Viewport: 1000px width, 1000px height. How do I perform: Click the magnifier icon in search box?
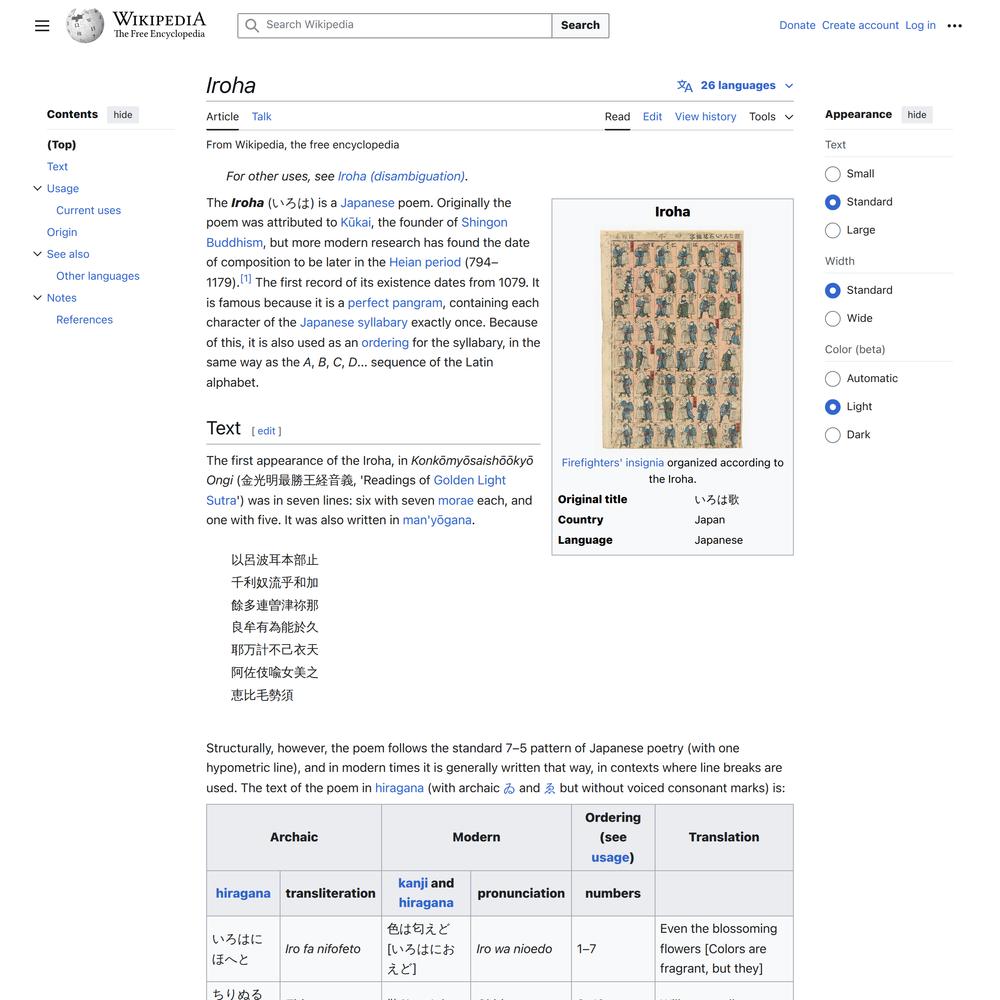point(252,26)
